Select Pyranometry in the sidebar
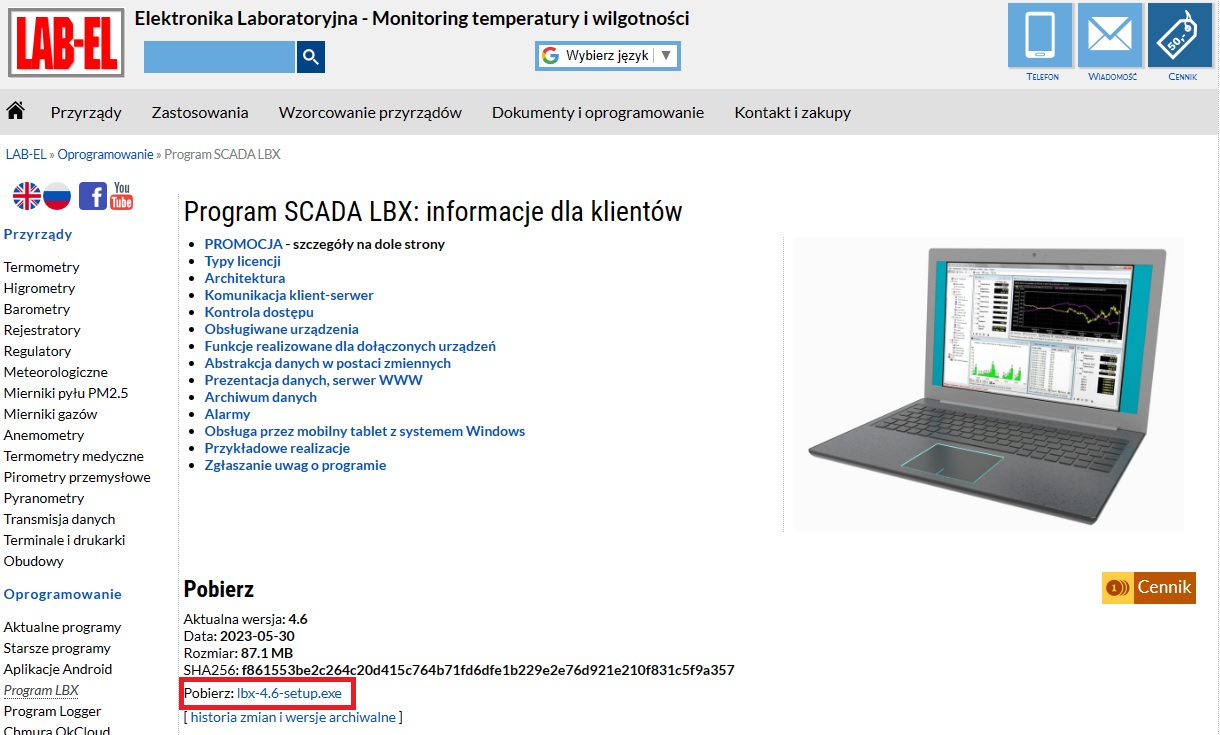Screen dimensions: 1220x735 coord(44,498)
